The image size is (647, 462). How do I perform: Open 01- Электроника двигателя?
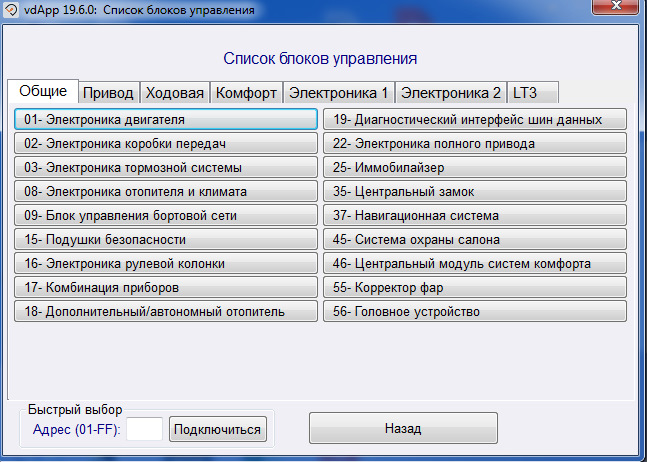(x=166, y=119)
